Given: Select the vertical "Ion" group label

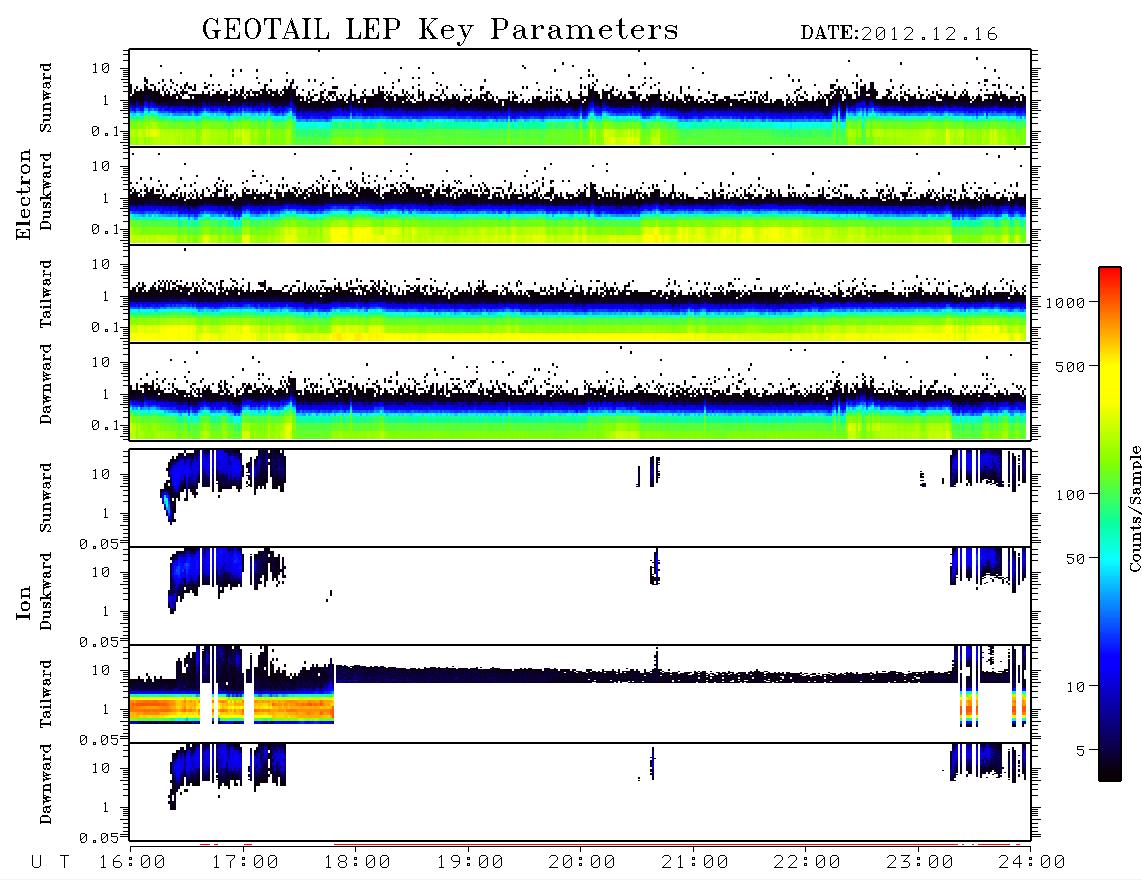Looking at the screenshot, I should click(24, 602).
